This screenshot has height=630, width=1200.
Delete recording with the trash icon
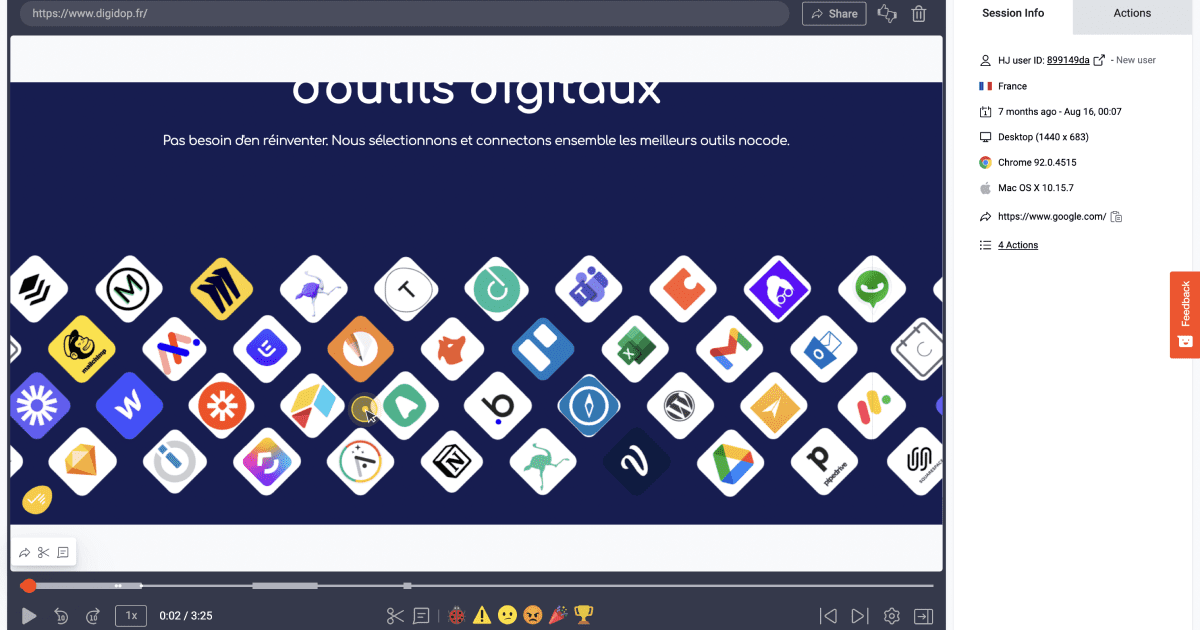pyautogui.click(x=919, y=14)
